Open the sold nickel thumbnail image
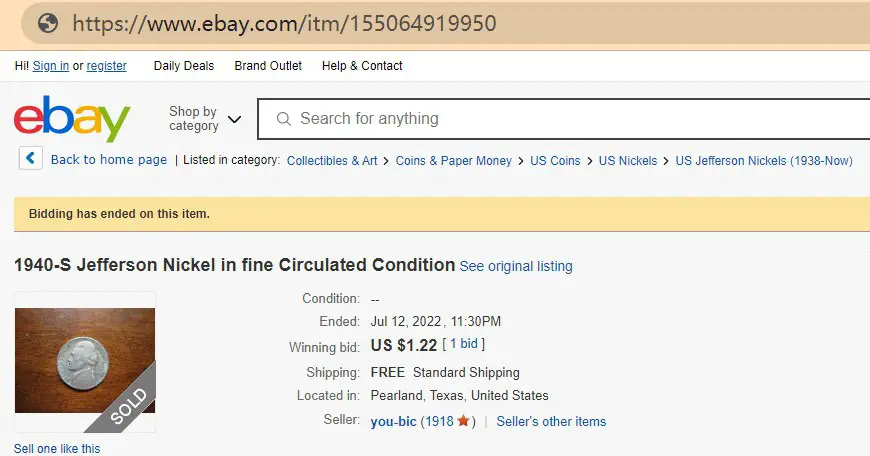Viewport: 870px width, 456px height. pos(85,361)
